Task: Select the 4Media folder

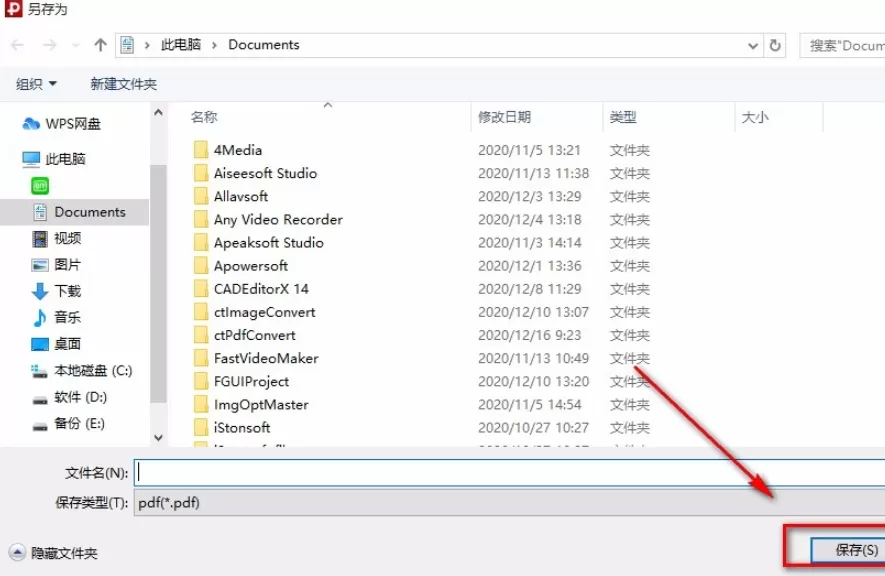Action: coord(238,150)
